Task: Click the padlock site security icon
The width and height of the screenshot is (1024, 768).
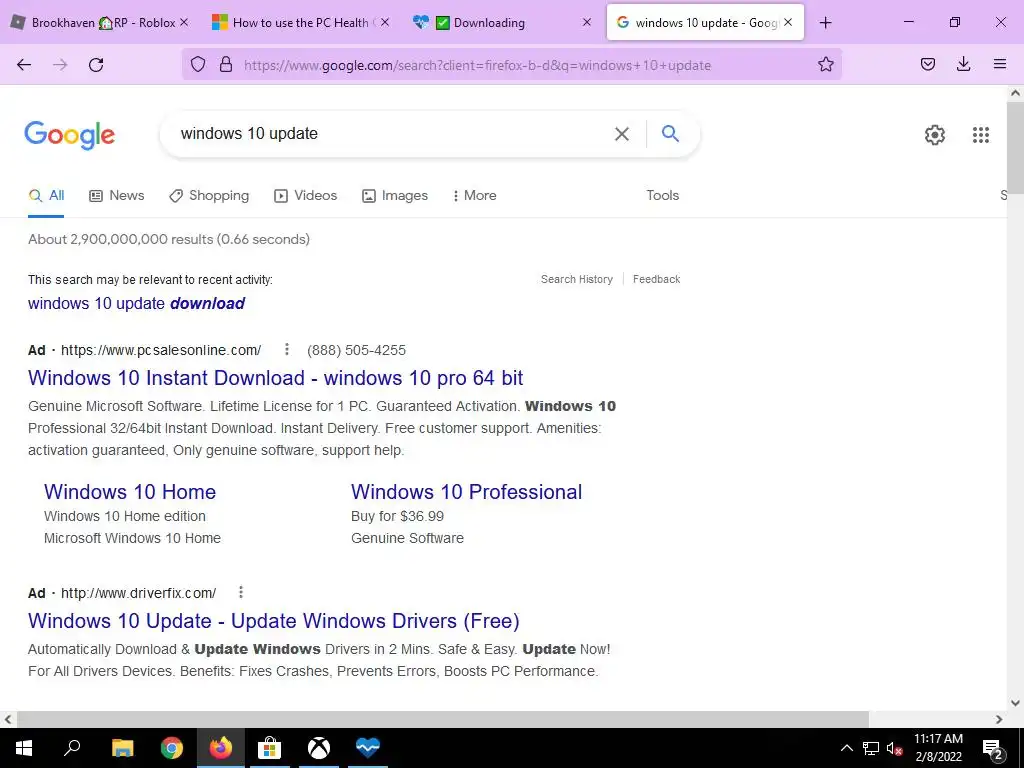Action: click(x=226, y=64)
